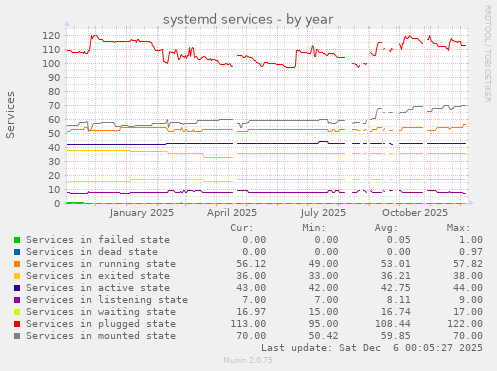Click the 'January 2025' axis label
Image resolution: width=497 pixels, height=371 pixels.
(x=142, y=213)
